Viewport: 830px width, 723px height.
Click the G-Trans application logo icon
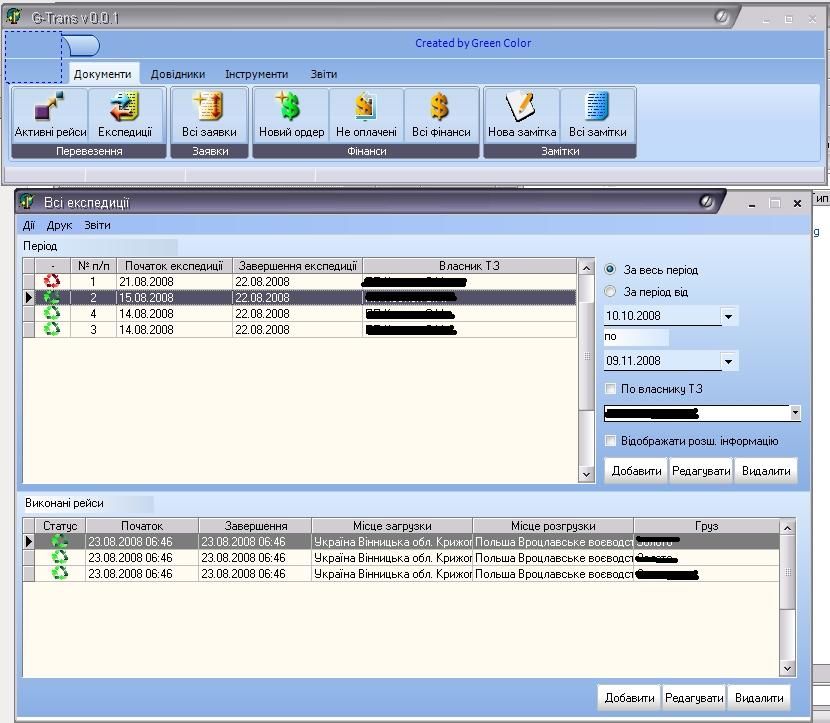pos(13,16)
